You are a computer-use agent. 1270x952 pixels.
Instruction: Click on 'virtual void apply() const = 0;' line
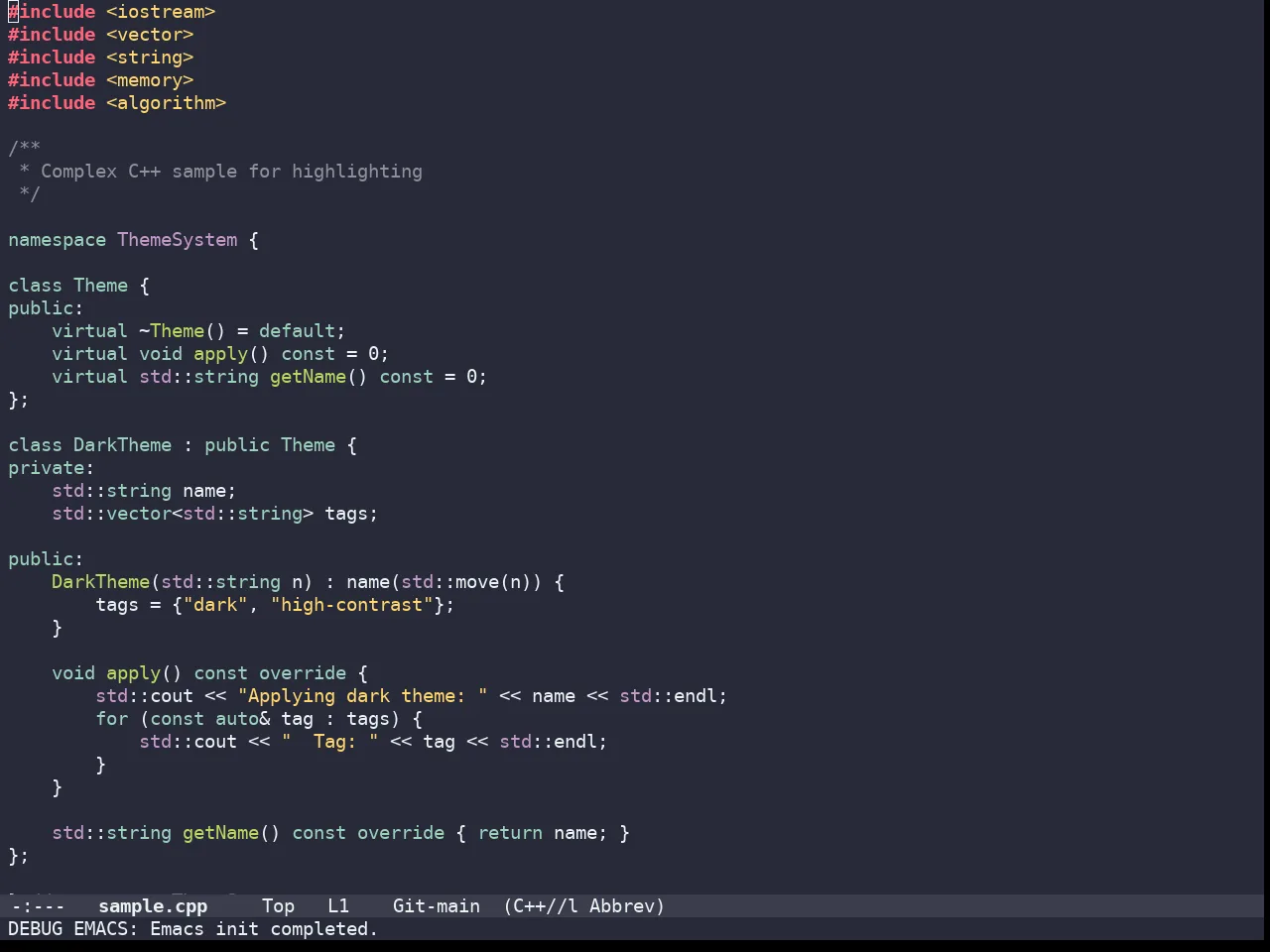click(220, 354)
